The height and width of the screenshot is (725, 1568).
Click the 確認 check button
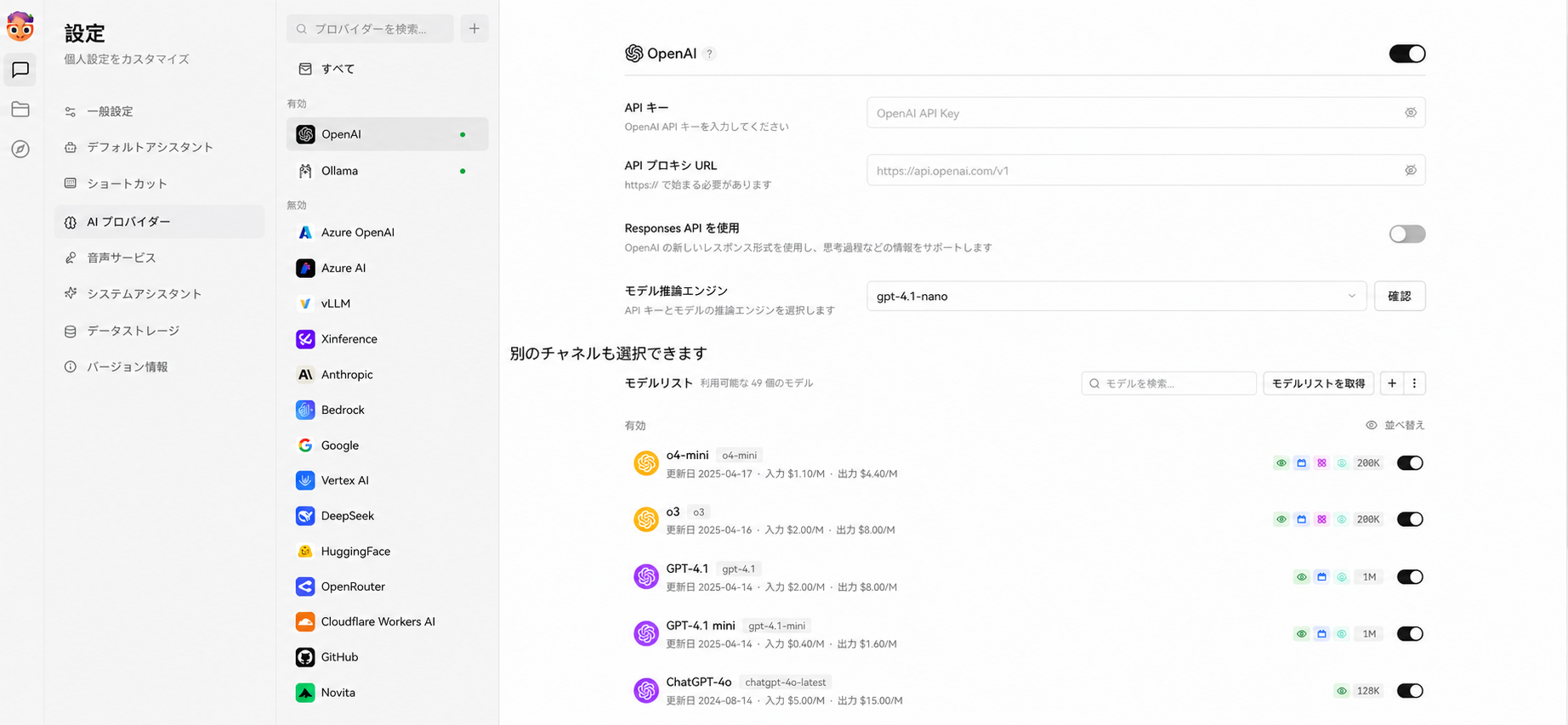pos(1400,297)
